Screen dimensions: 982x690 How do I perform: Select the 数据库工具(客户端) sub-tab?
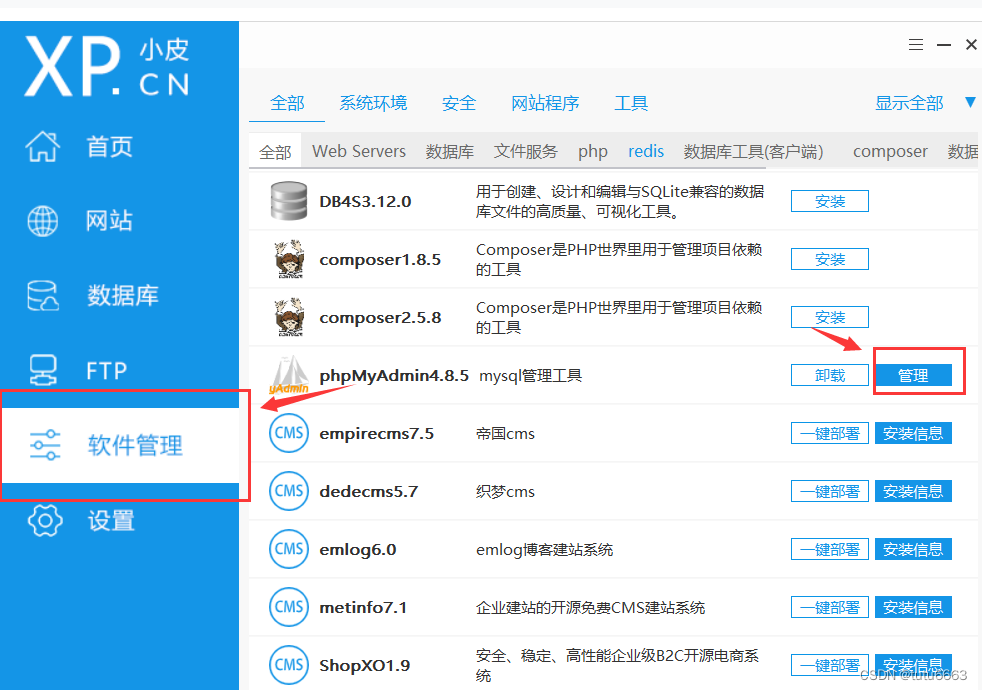(753, 152)
